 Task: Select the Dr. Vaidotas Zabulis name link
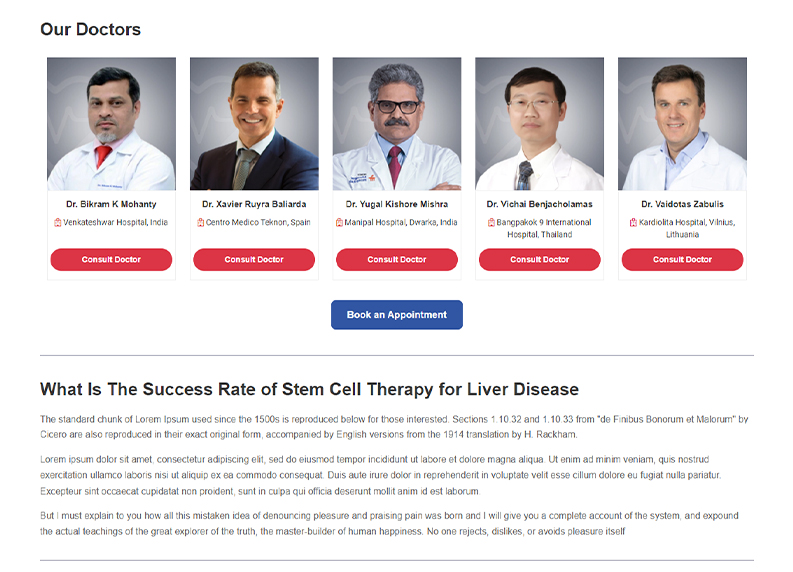click(x=682, y=204)
